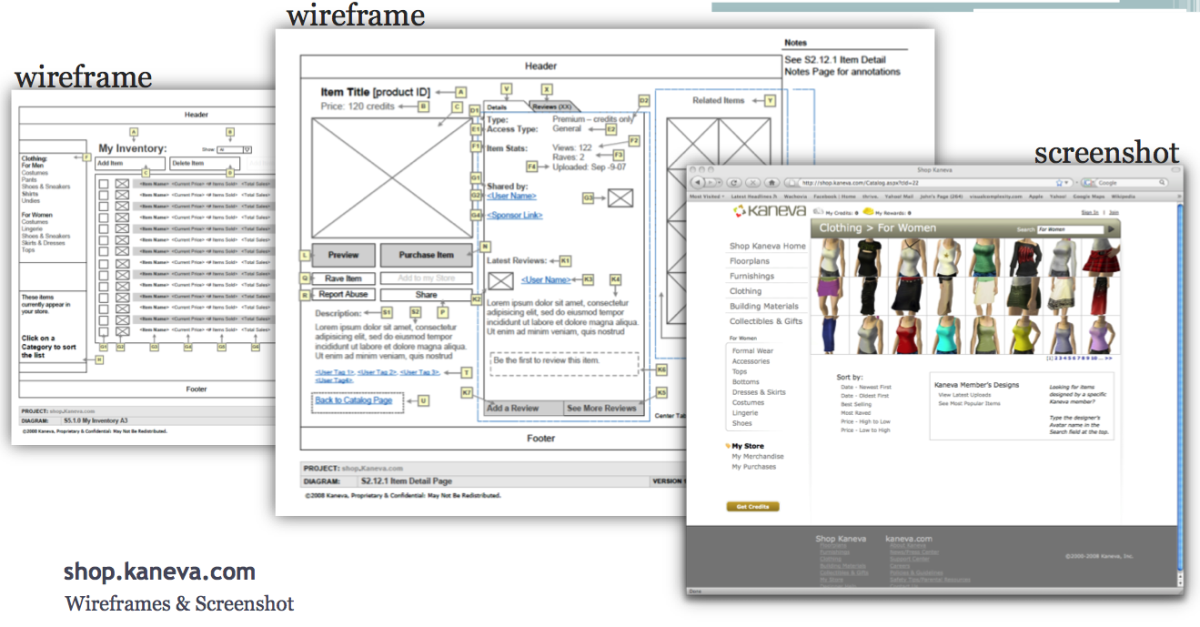Image resolution: width=1200 pixels, height=627 pixels.
Task: Click the gold Get Credits button
Action: coord(753,507)
